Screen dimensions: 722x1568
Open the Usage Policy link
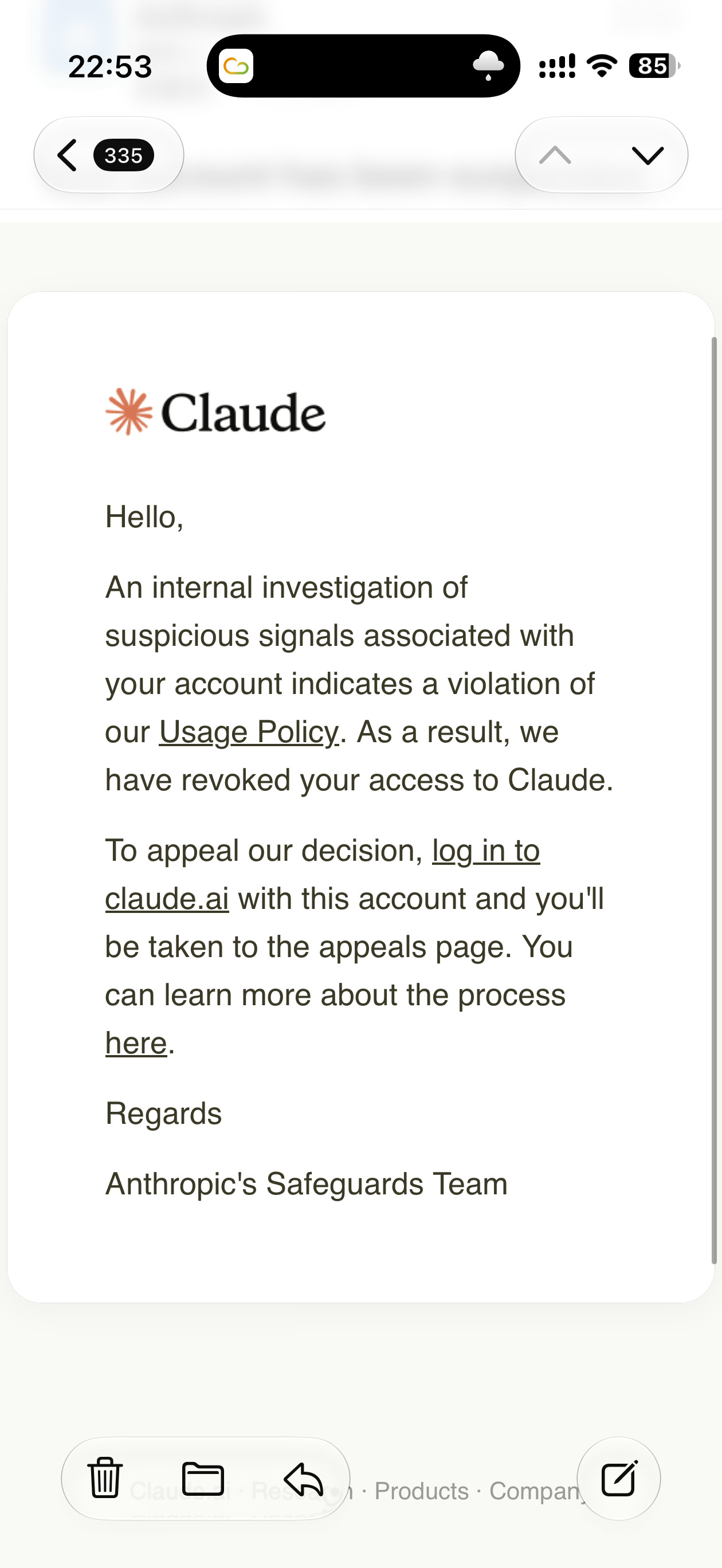coord(249,732)
